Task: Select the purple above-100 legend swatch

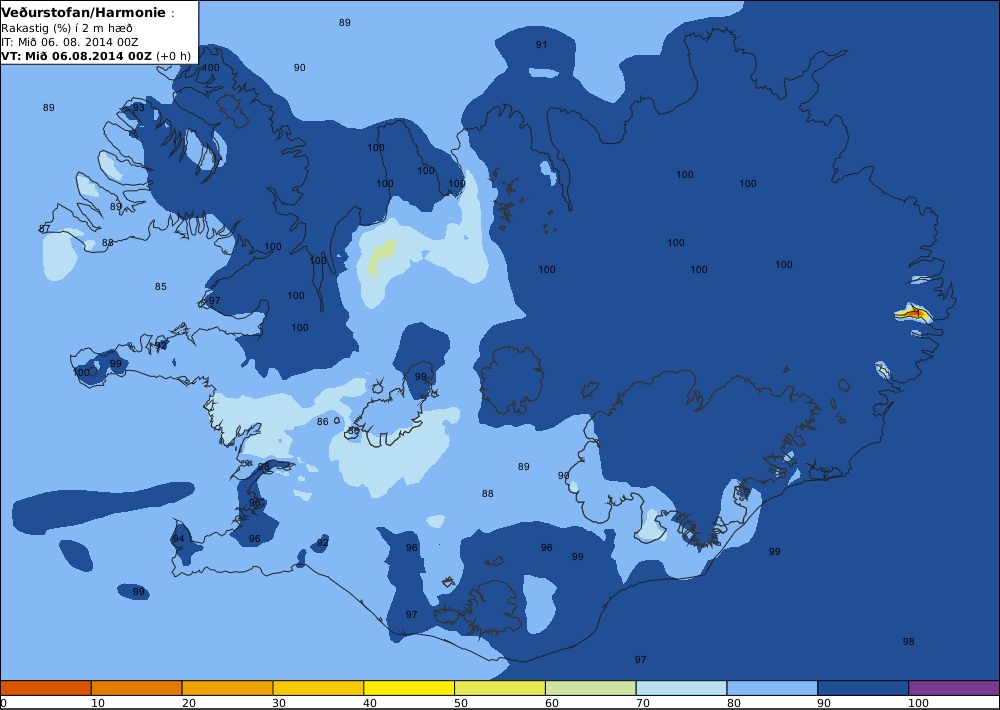Action: [x=954, y=688]
